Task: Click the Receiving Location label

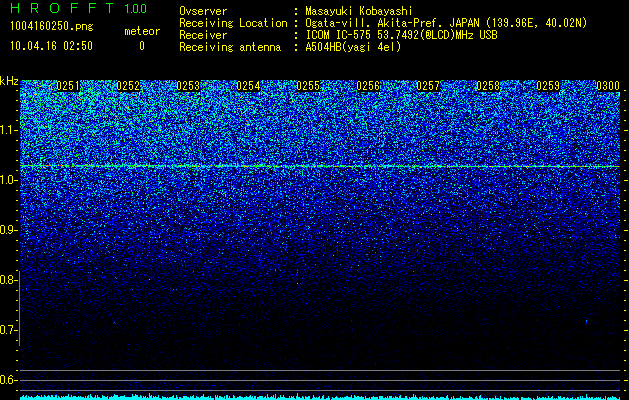Action: tap(233, 23)
